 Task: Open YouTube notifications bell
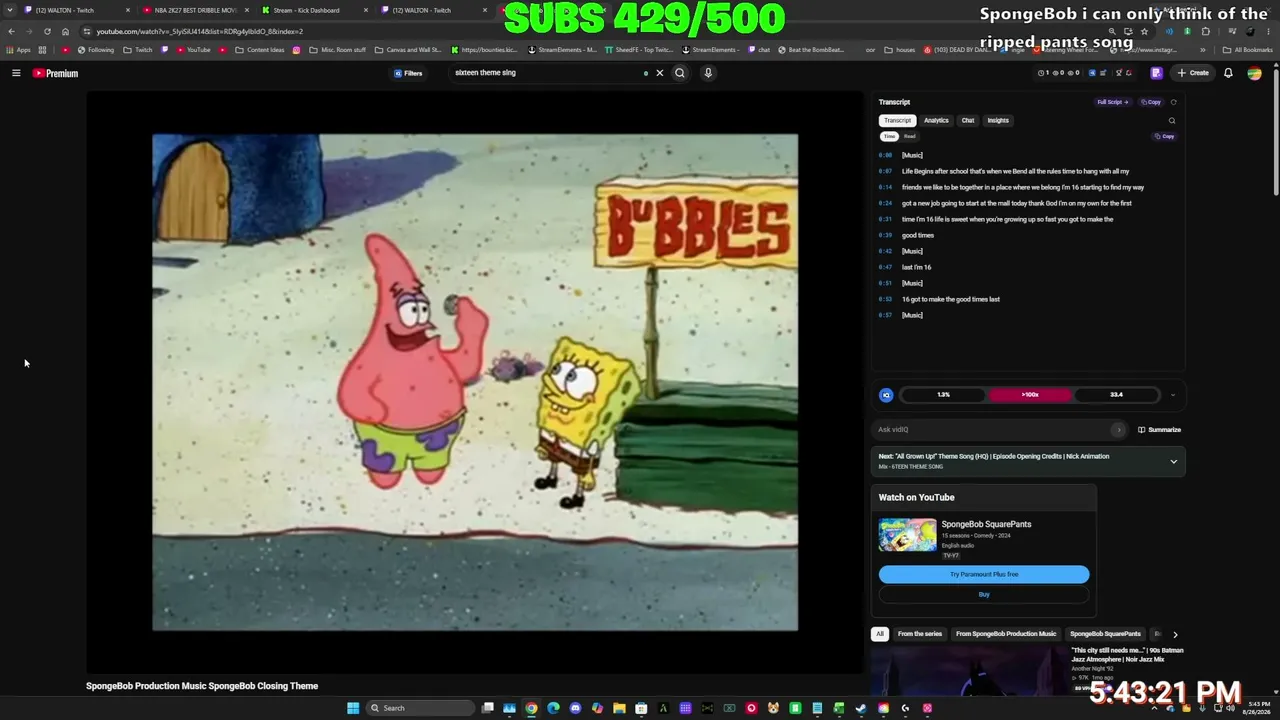pyautogui.click(x=1228, y=73)
